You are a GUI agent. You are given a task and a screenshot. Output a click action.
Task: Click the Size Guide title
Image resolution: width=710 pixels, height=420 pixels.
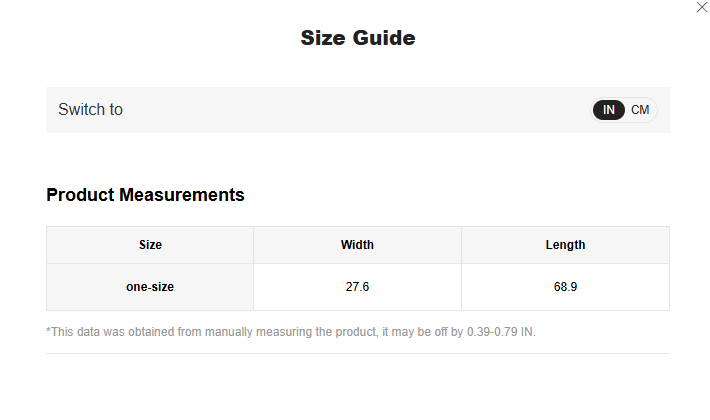pyautogui.click(x=357, y=39)
